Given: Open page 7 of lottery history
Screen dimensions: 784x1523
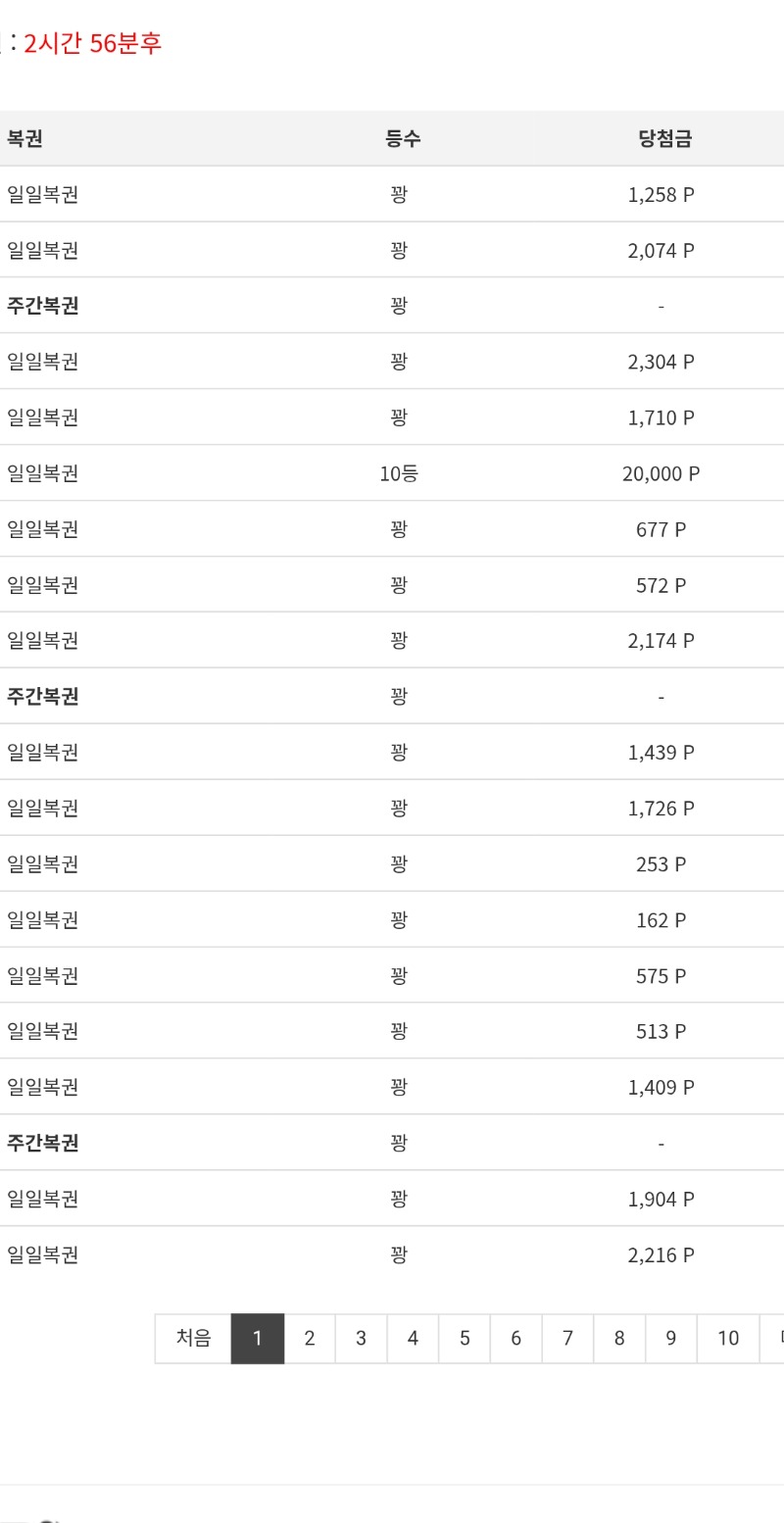Looking at the screenshot, I should coord(568,1339).
